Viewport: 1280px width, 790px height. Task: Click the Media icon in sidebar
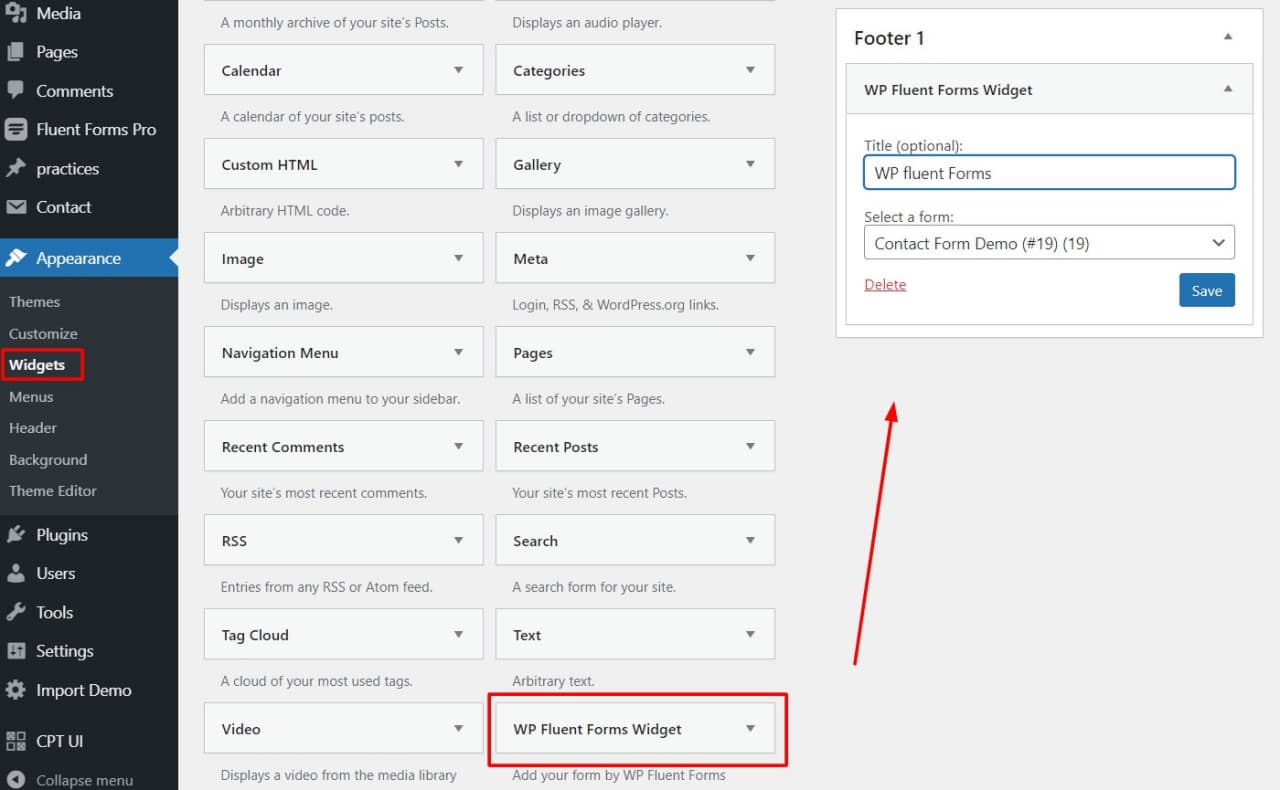click(x=16, y=14)
